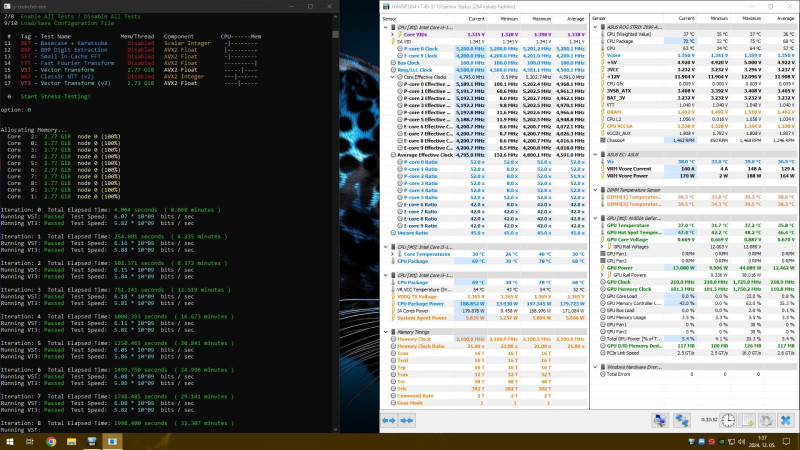Open File Explorer from the taskbar

tap(71, 442)
